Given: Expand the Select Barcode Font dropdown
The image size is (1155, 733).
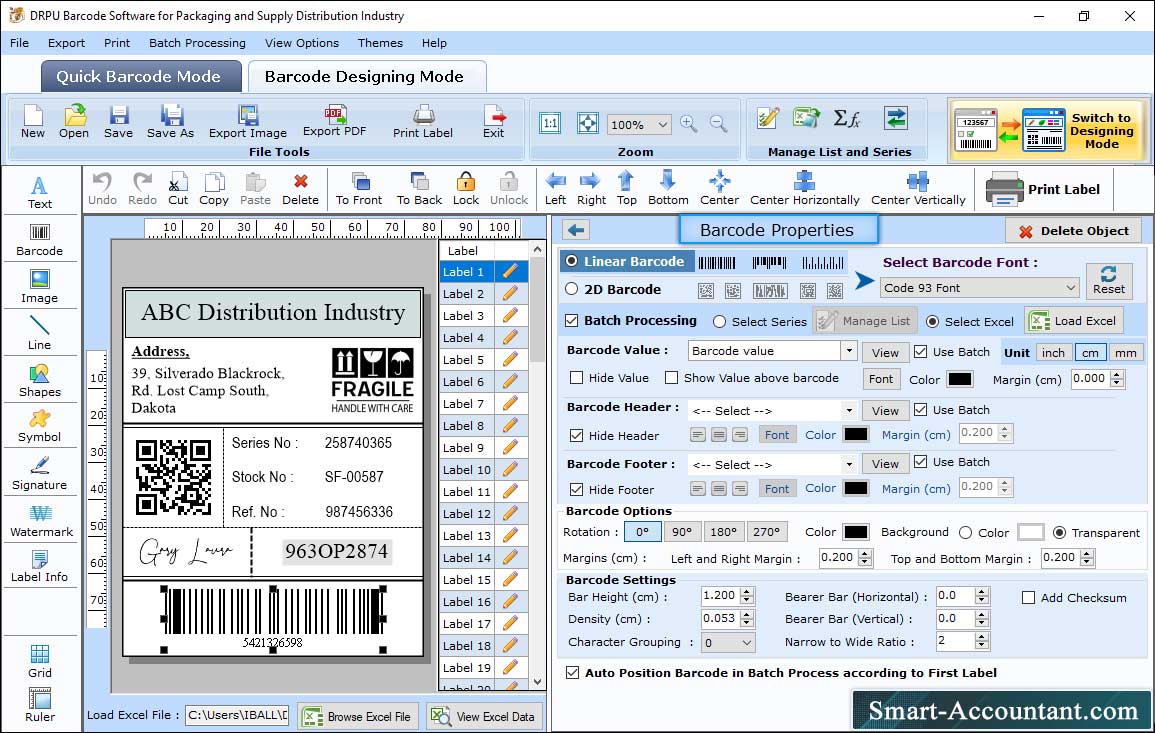Looking at the screenshot, I should coord(1070,288).
